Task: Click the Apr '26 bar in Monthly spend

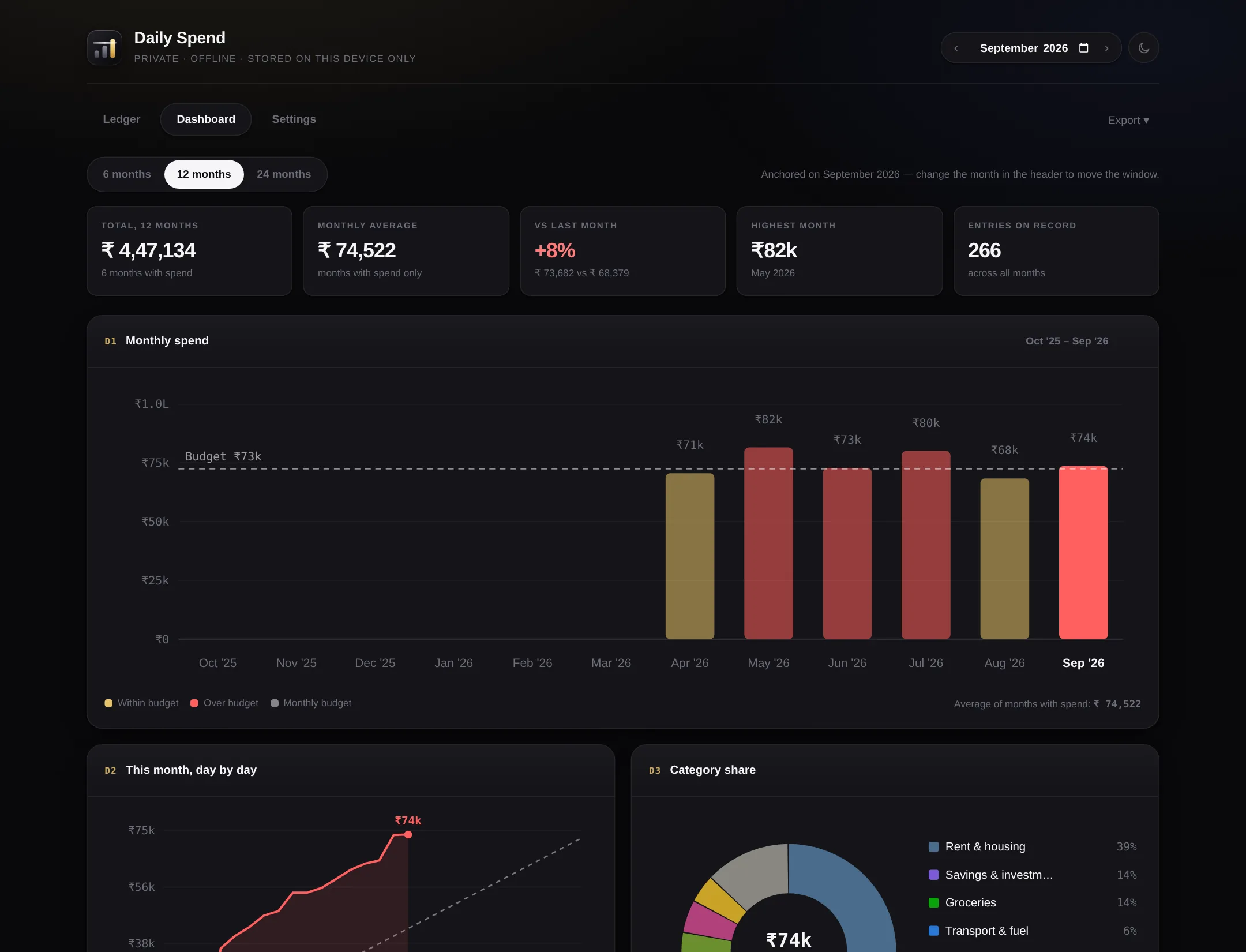Action: (690, 556)
